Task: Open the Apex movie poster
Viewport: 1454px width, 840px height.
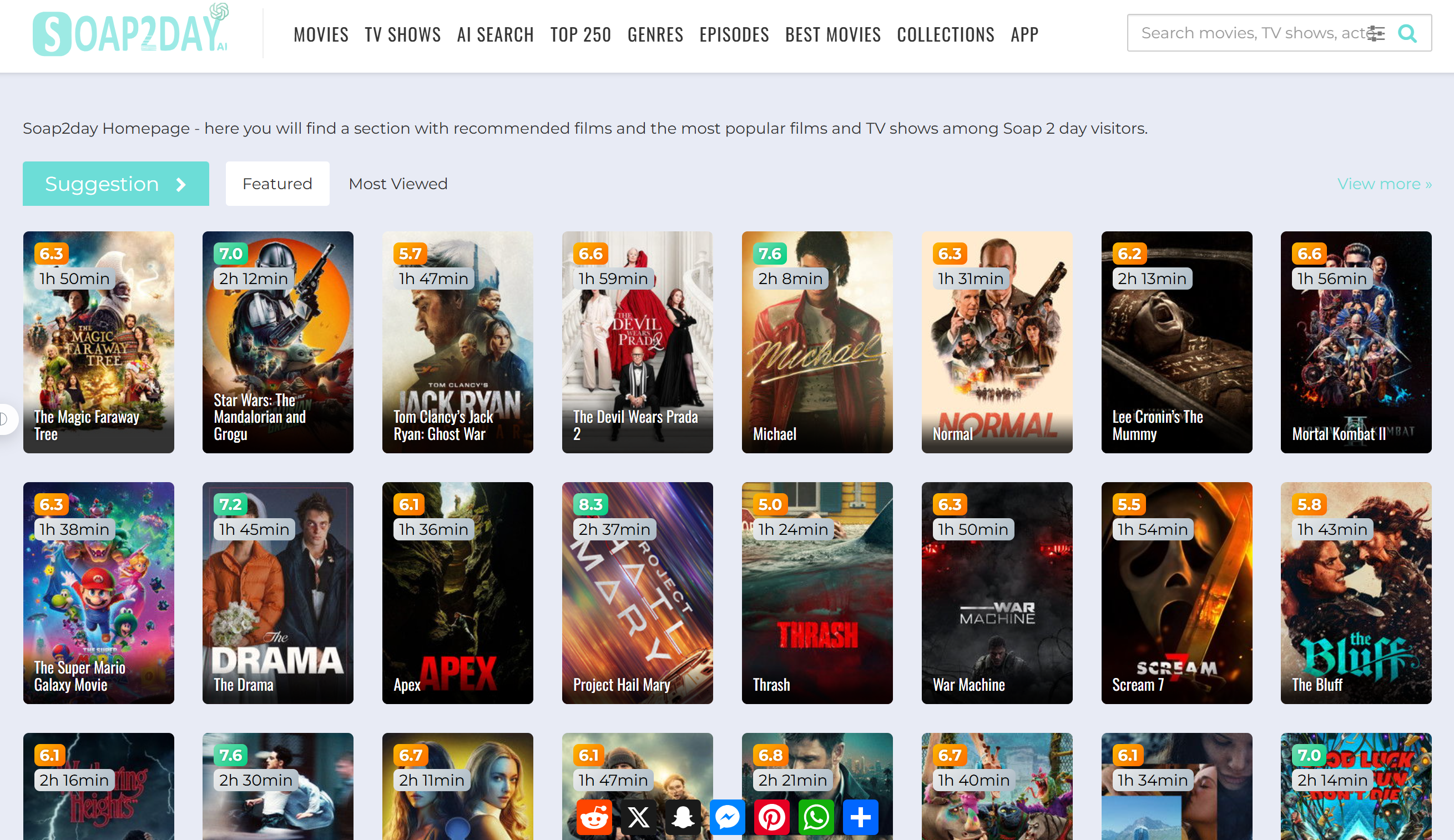Action: click(458, 593)
